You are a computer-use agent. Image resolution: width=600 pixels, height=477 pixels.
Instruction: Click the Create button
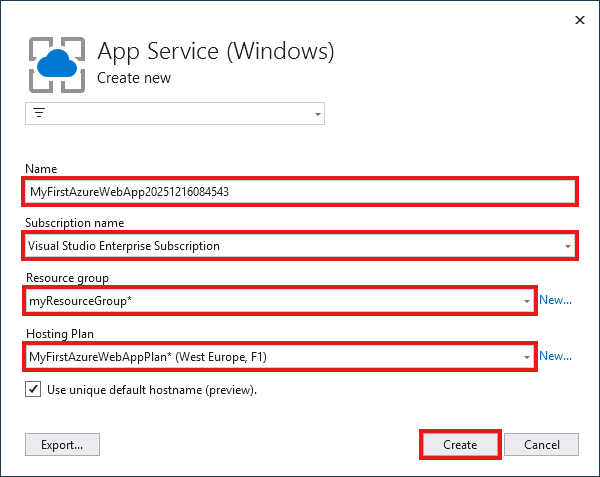click(460, 444)
